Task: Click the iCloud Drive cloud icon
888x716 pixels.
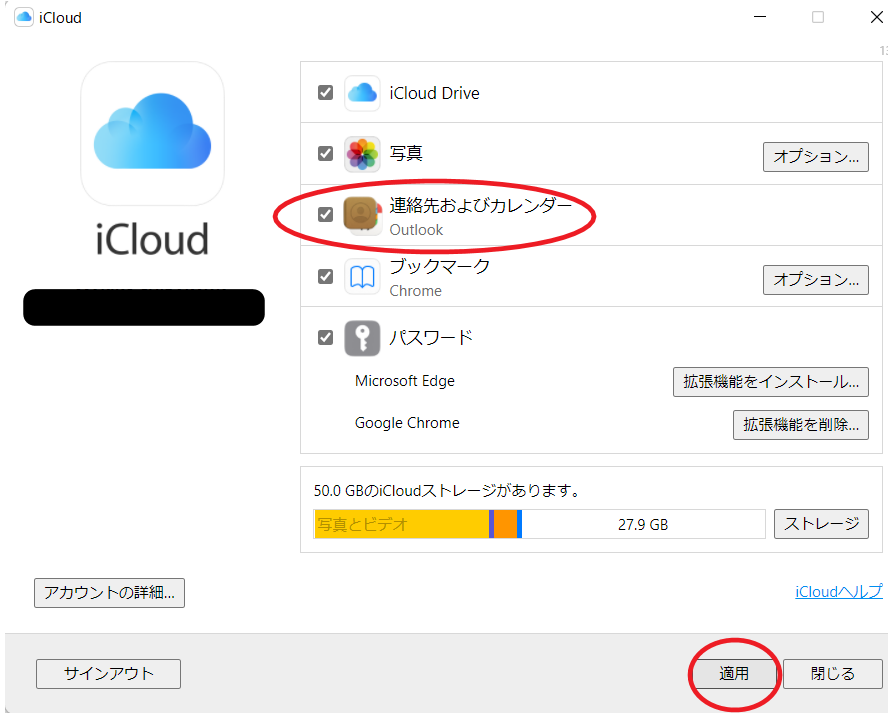Action: (x=362, y=93)
